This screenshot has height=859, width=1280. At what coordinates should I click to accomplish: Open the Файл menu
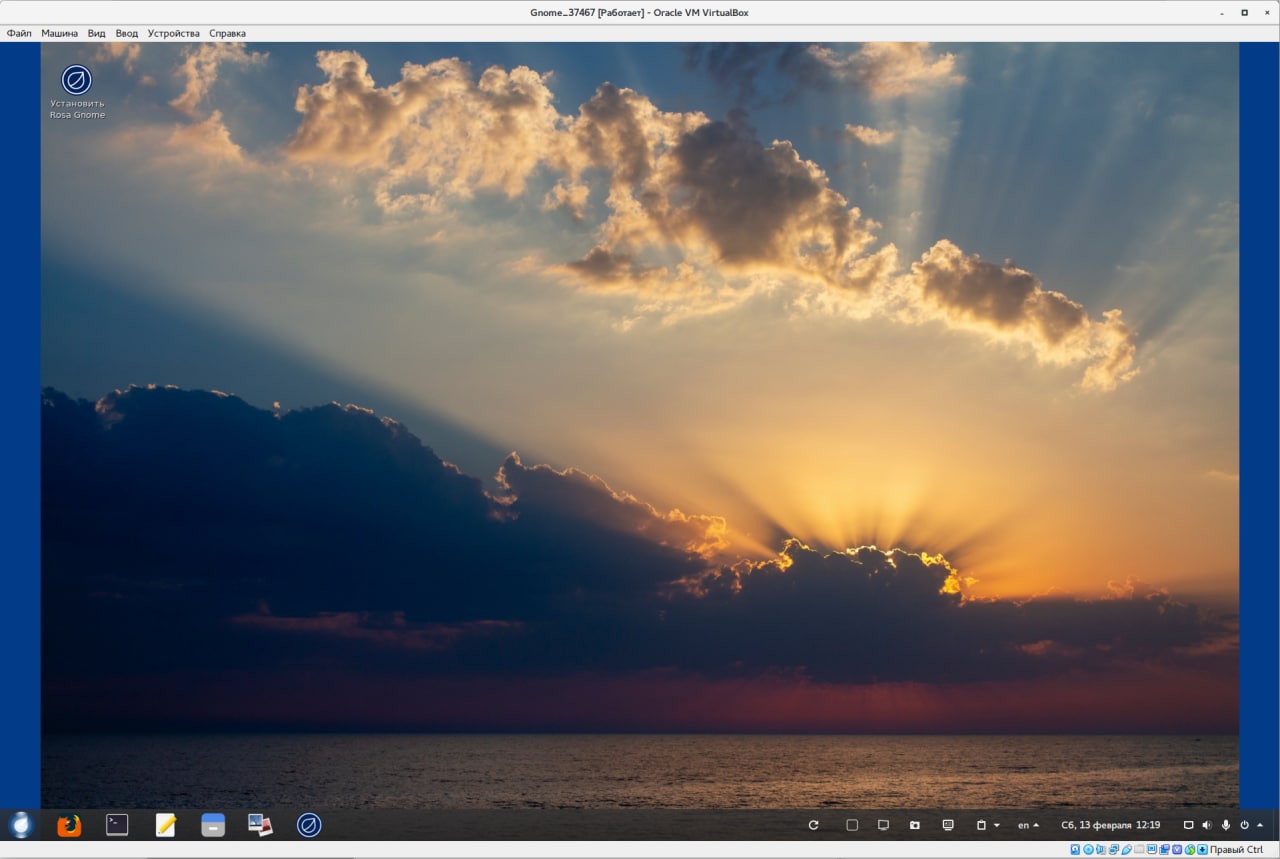pos(19,33)
